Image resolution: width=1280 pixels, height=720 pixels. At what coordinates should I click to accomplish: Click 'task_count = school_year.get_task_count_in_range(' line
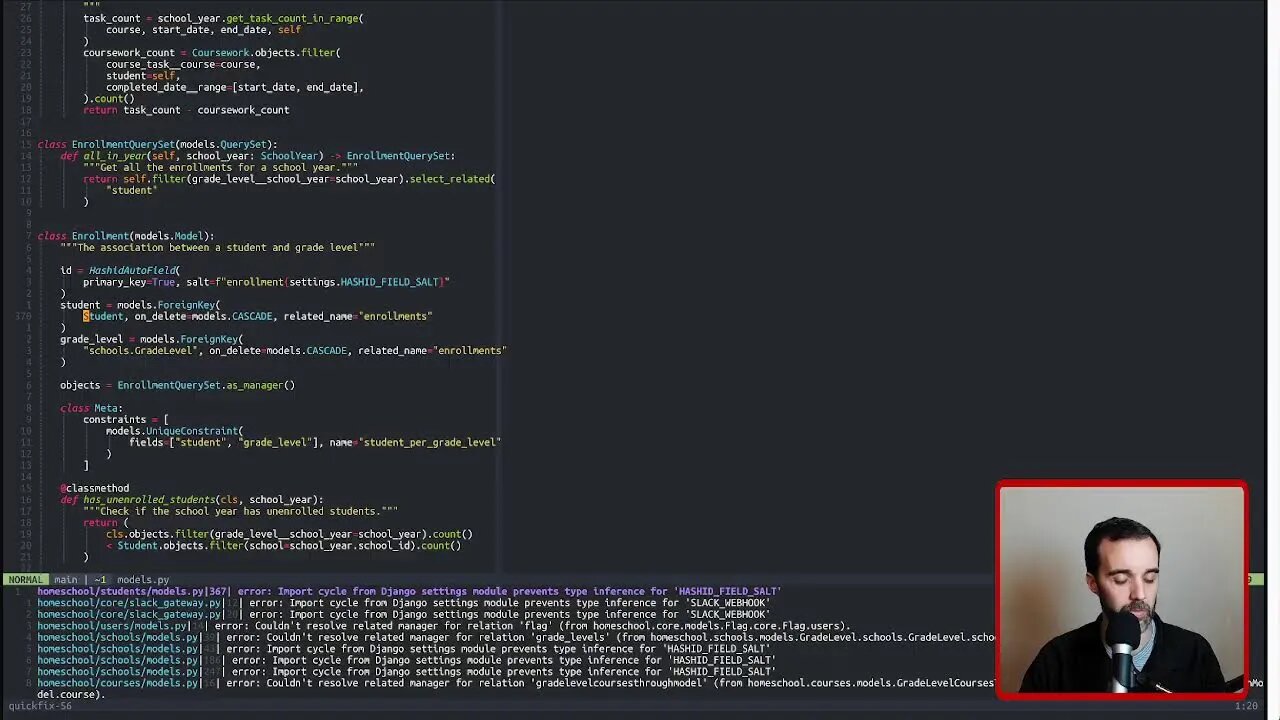pos(223,18)
